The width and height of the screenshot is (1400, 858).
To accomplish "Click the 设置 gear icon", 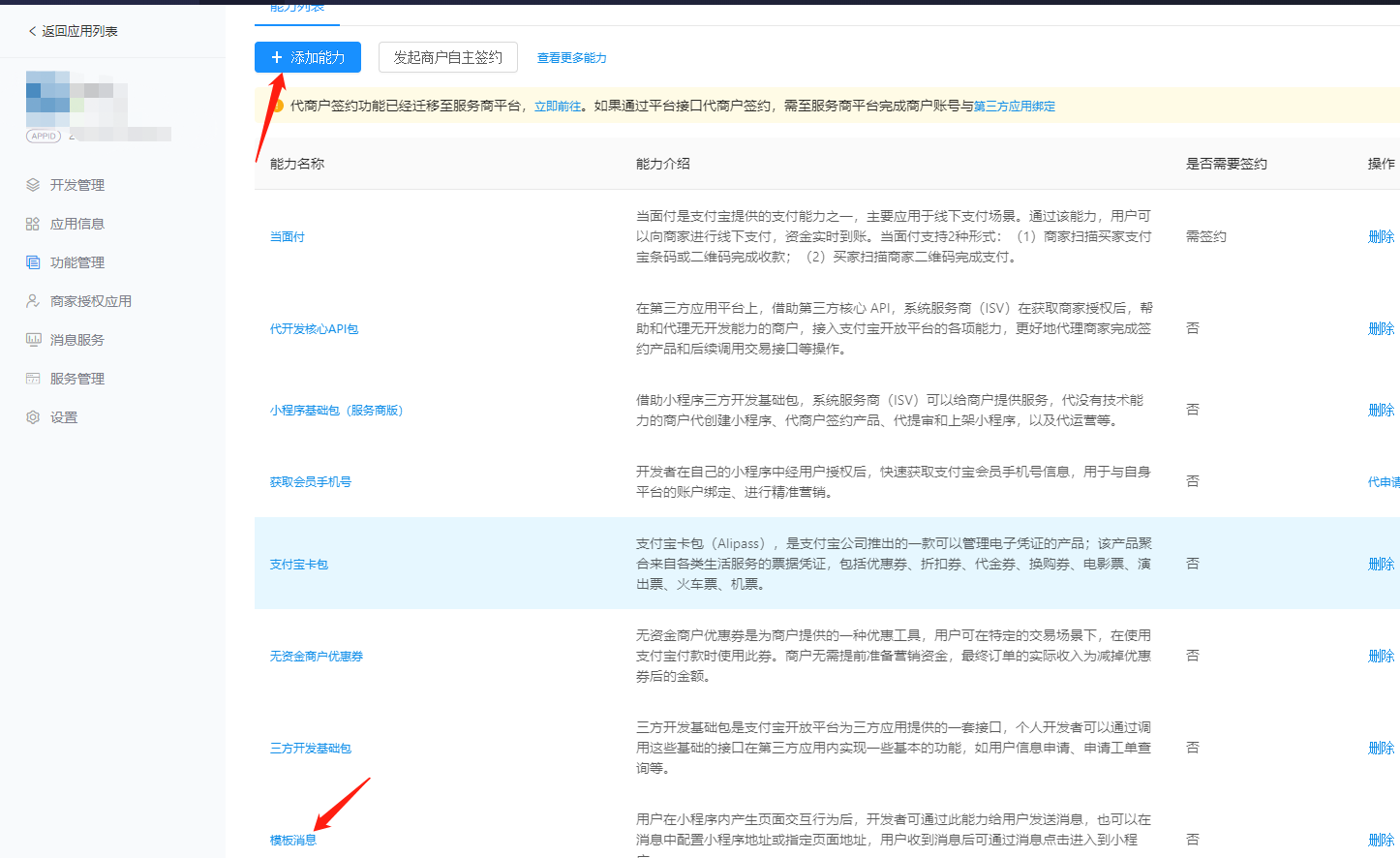I will point(33,417).
